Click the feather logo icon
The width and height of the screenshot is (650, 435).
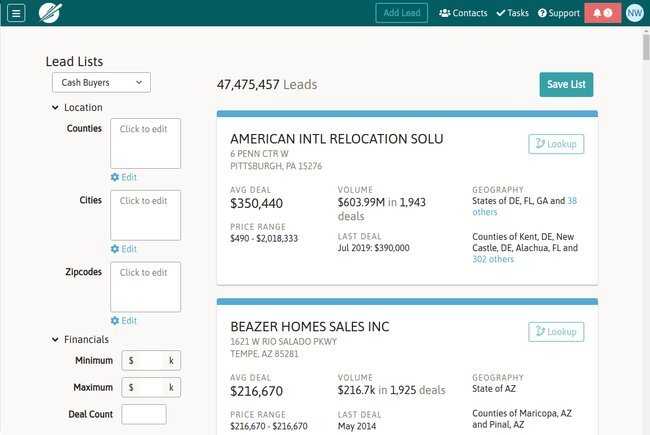[50, 13]
